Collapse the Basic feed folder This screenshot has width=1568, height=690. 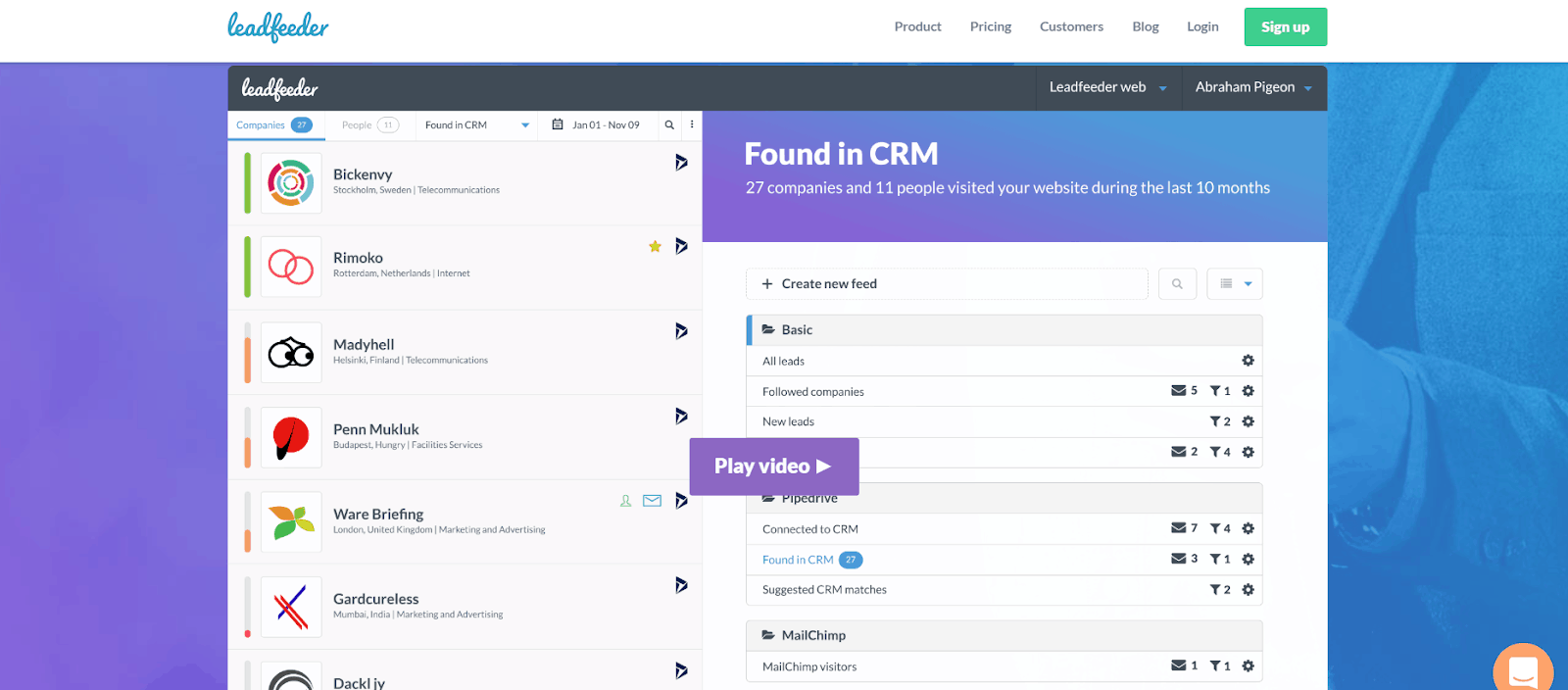[1004, 330]
